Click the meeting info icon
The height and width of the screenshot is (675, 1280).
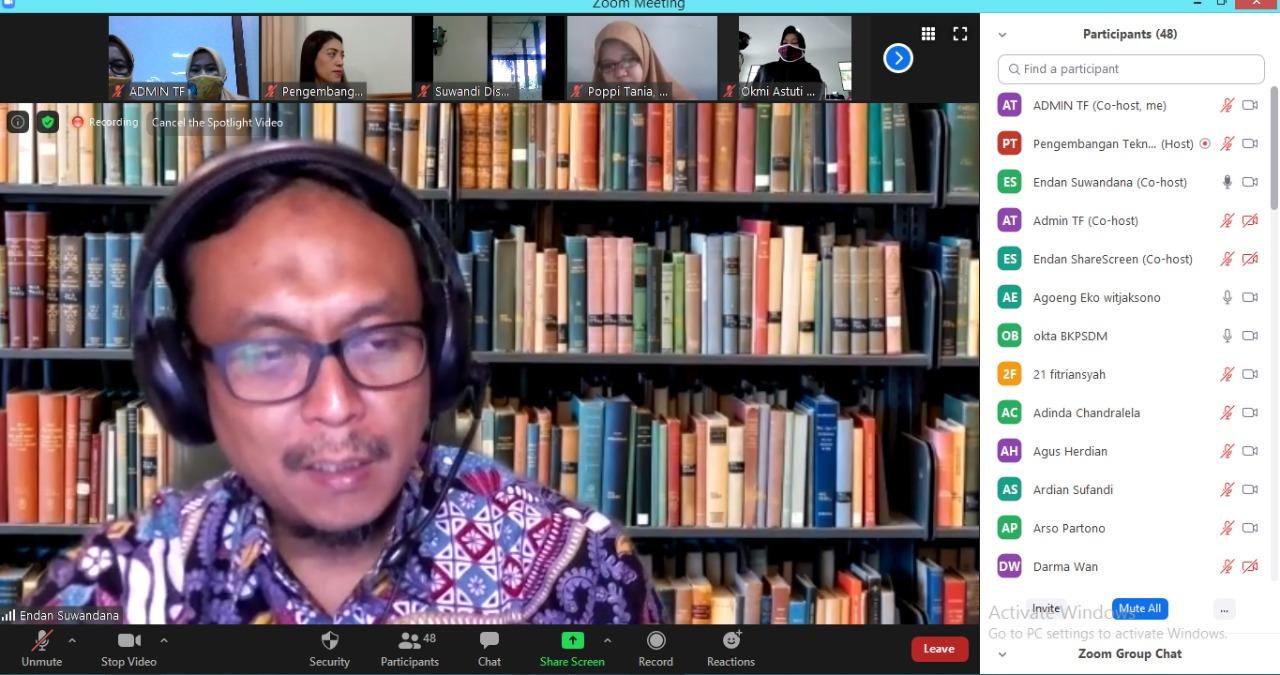click(18, 122)
